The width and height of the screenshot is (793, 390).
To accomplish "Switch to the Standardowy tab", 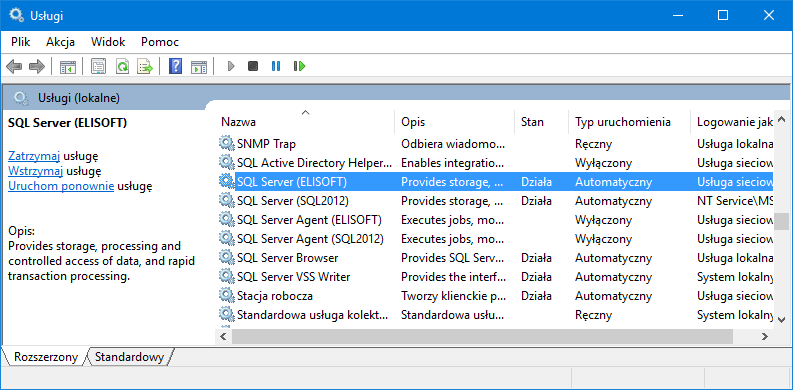I will [x=129, y=357].
